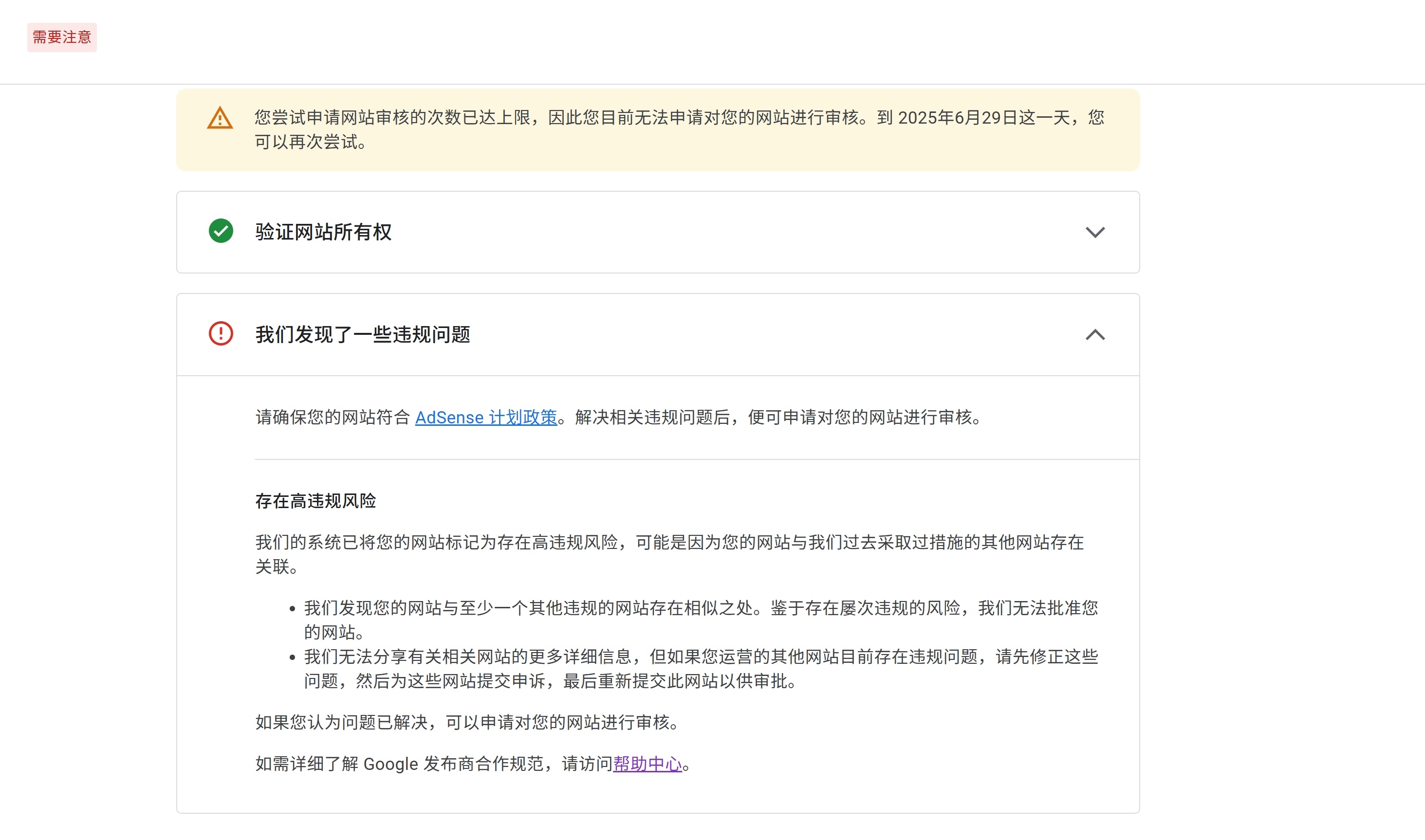The width and height of the screenshot is (1425, 840).
Task: Click the attention label at top left
Action: click(62, 37)
